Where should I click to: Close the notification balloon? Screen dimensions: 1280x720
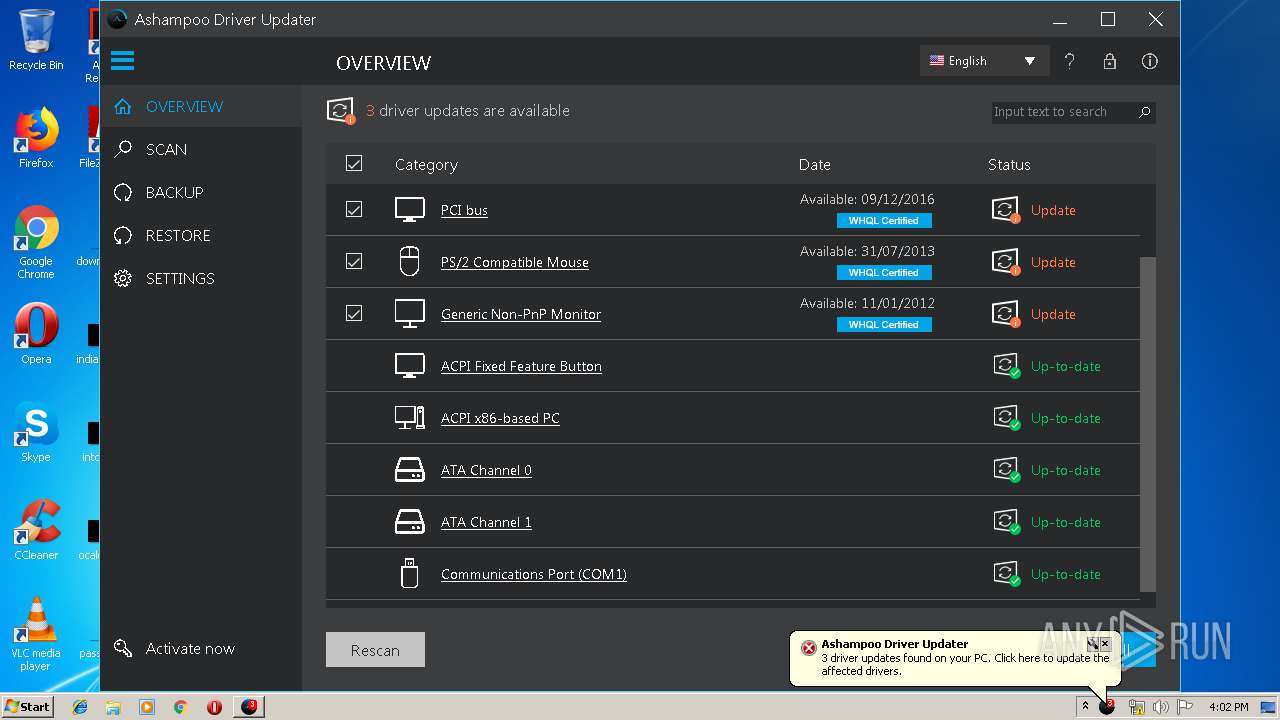1105,644
